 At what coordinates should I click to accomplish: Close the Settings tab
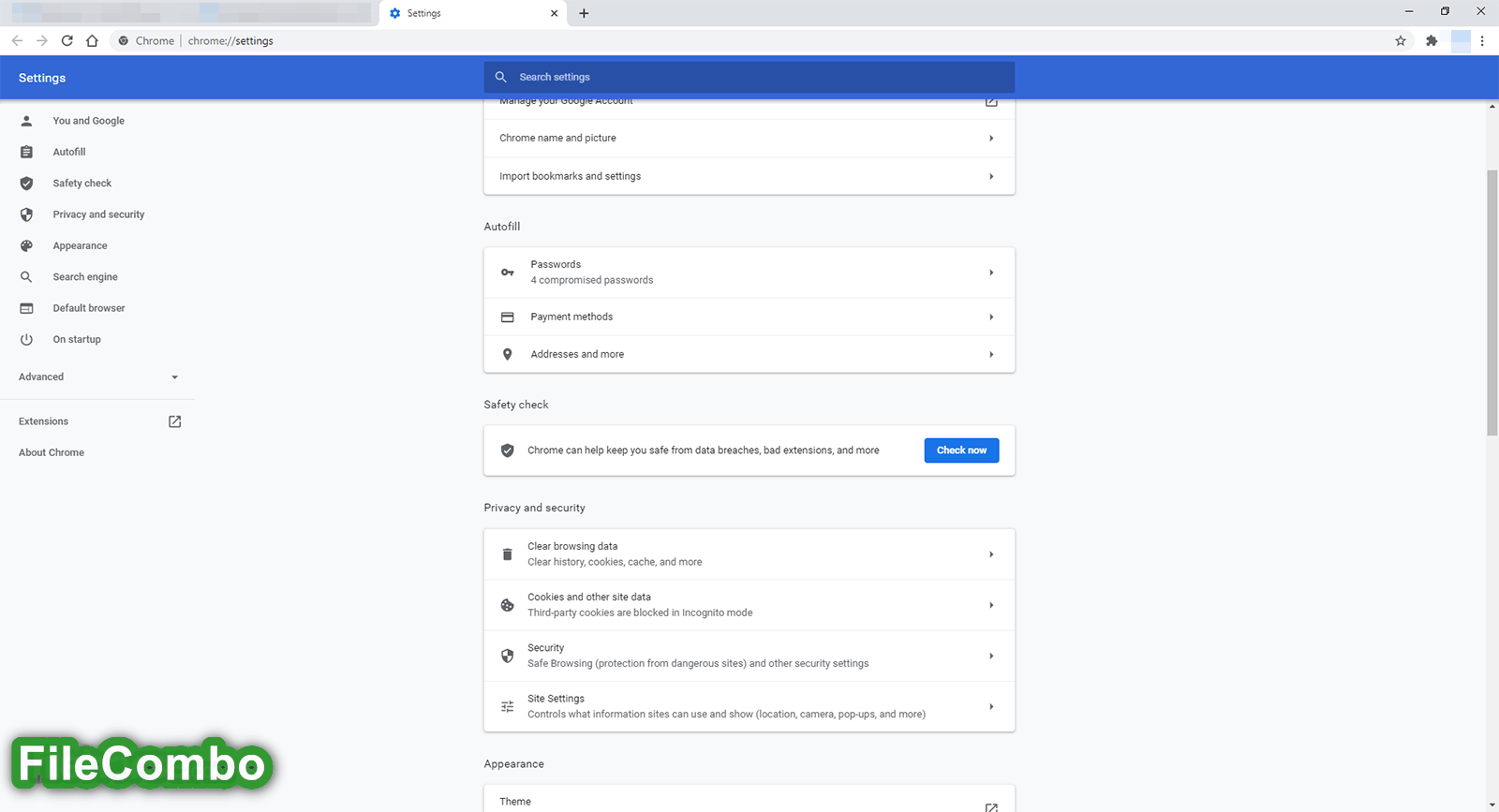click(554, 13)
